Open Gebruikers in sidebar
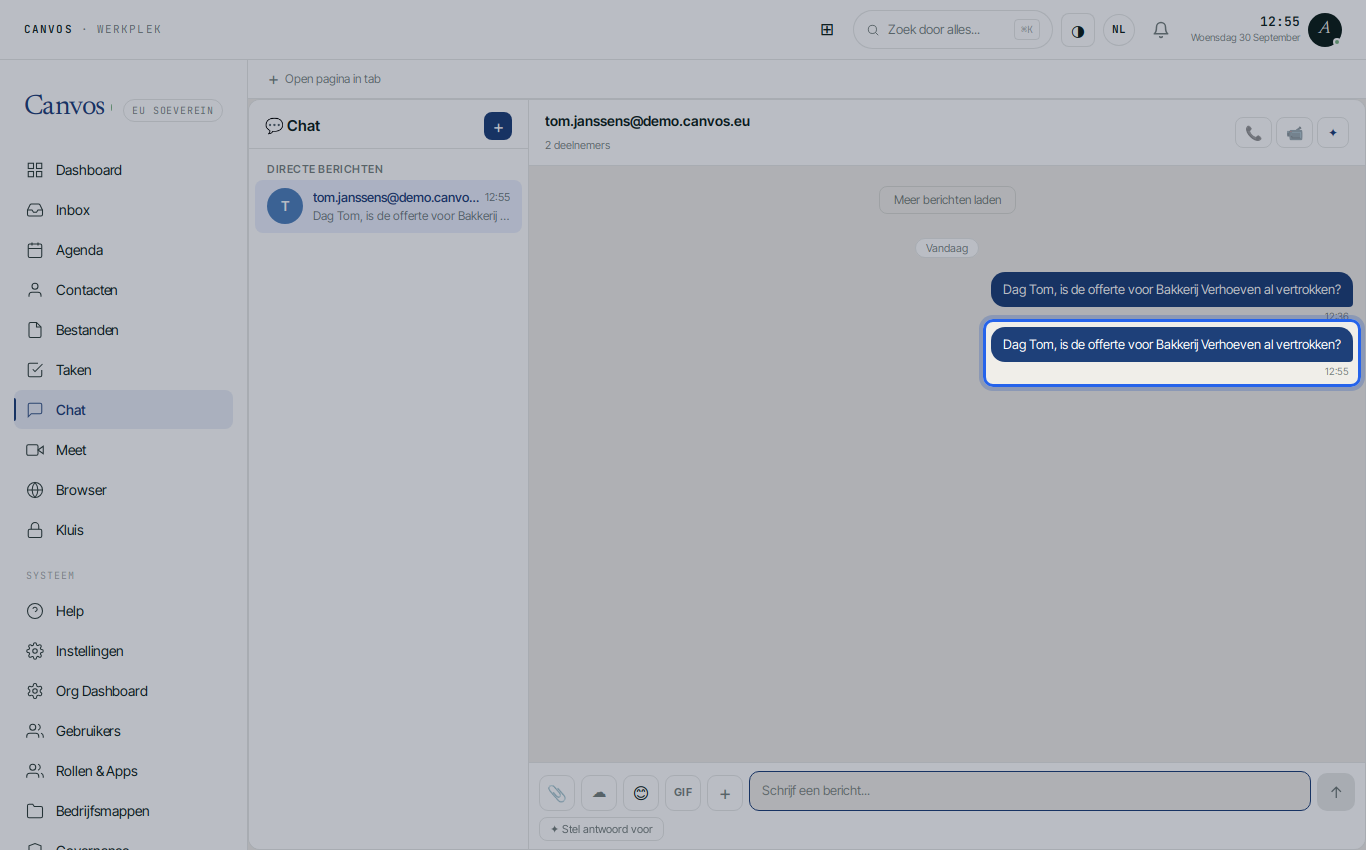Image resolution: width=1366 pixels, height=850 pixels. (124, 731)
